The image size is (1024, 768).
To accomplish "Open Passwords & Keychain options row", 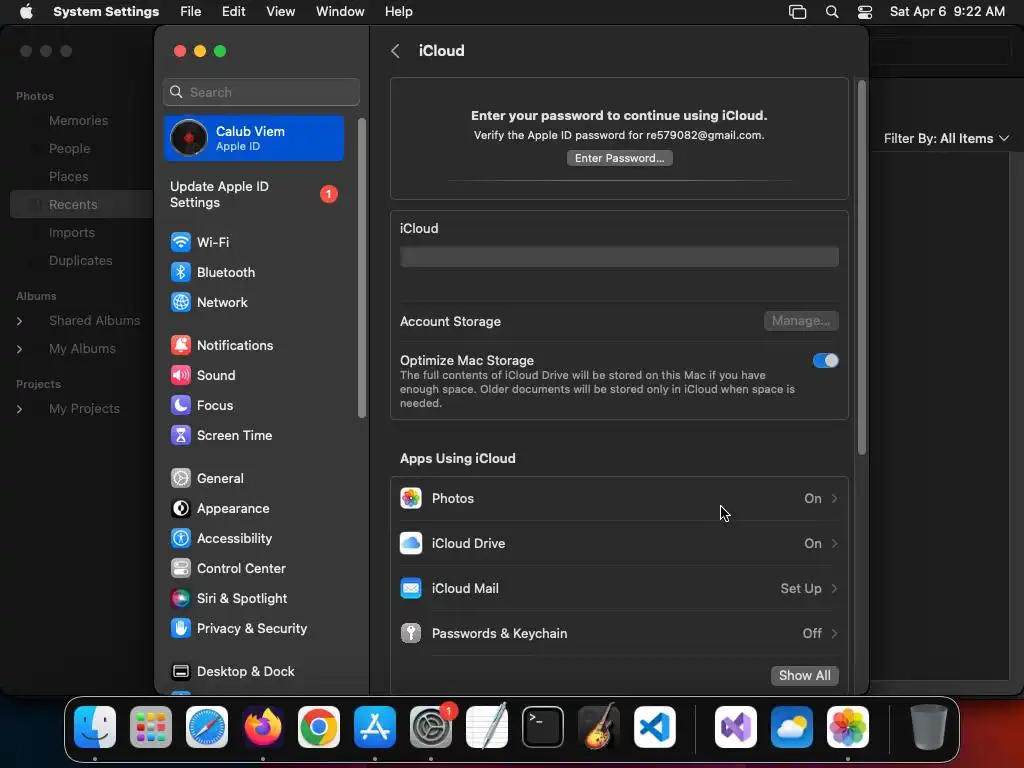I will click(x=619, y=633).
